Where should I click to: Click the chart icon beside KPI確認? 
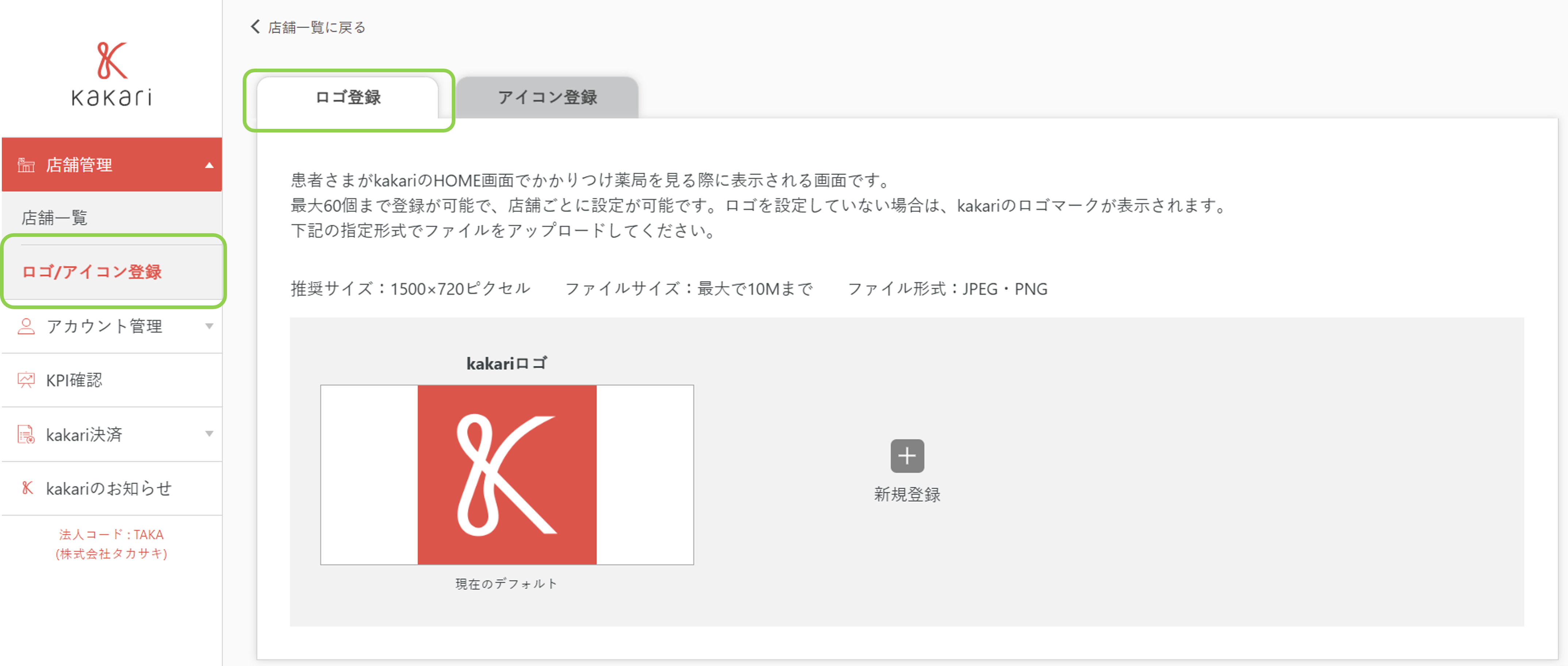pos(26,381)
